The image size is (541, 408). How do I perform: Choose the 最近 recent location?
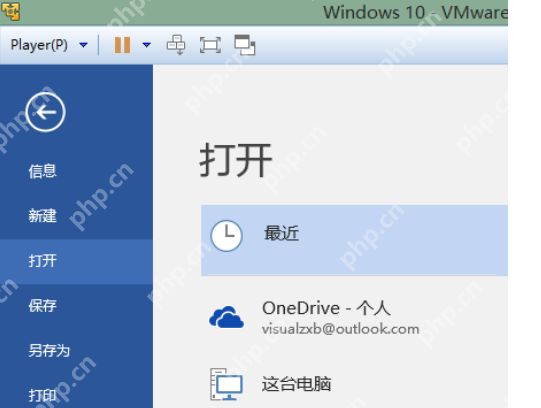(x=354, y=240)
